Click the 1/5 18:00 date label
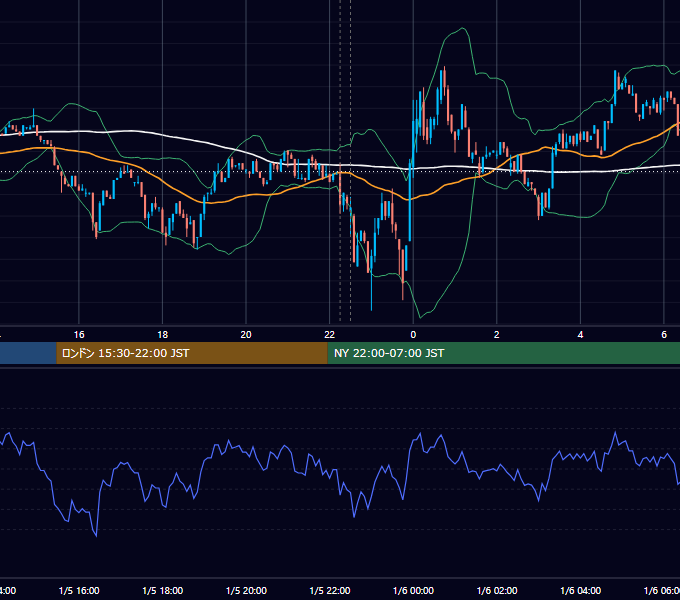 163,590
